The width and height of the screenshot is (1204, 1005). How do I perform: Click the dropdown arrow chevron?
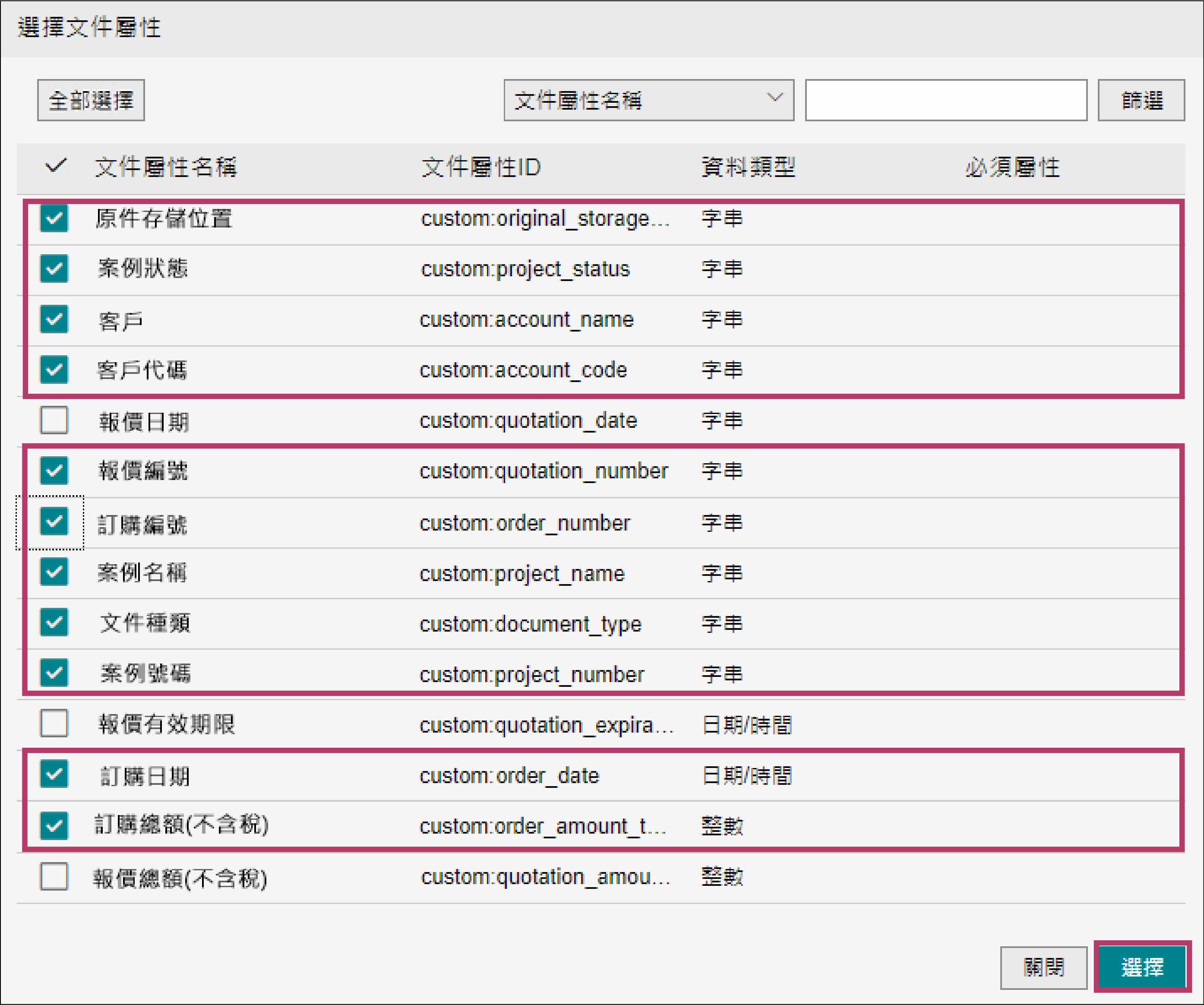click(774, 98)
